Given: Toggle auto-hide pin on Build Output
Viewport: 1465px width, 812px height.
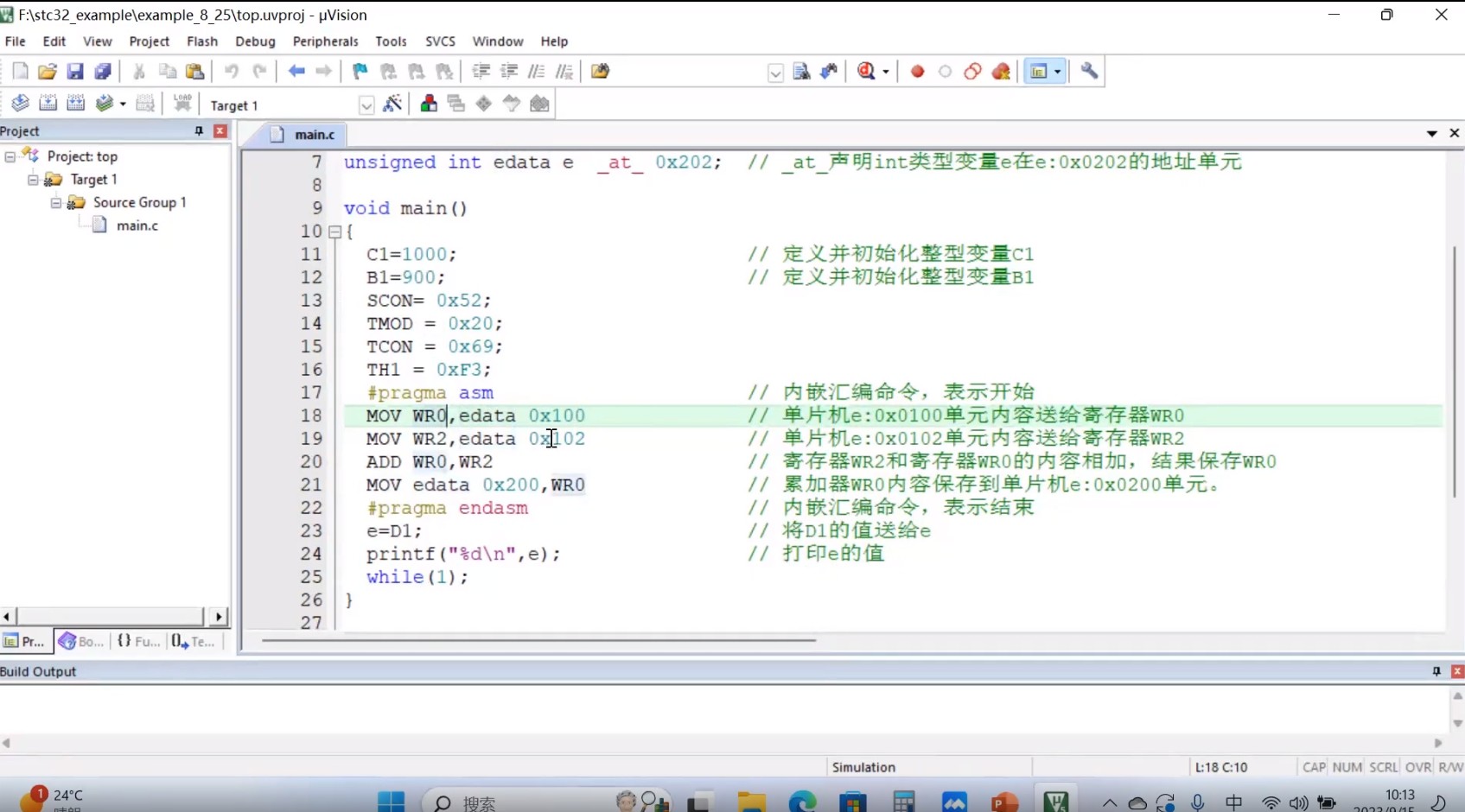Looking at the screenshot, I should coord(1436,672).
